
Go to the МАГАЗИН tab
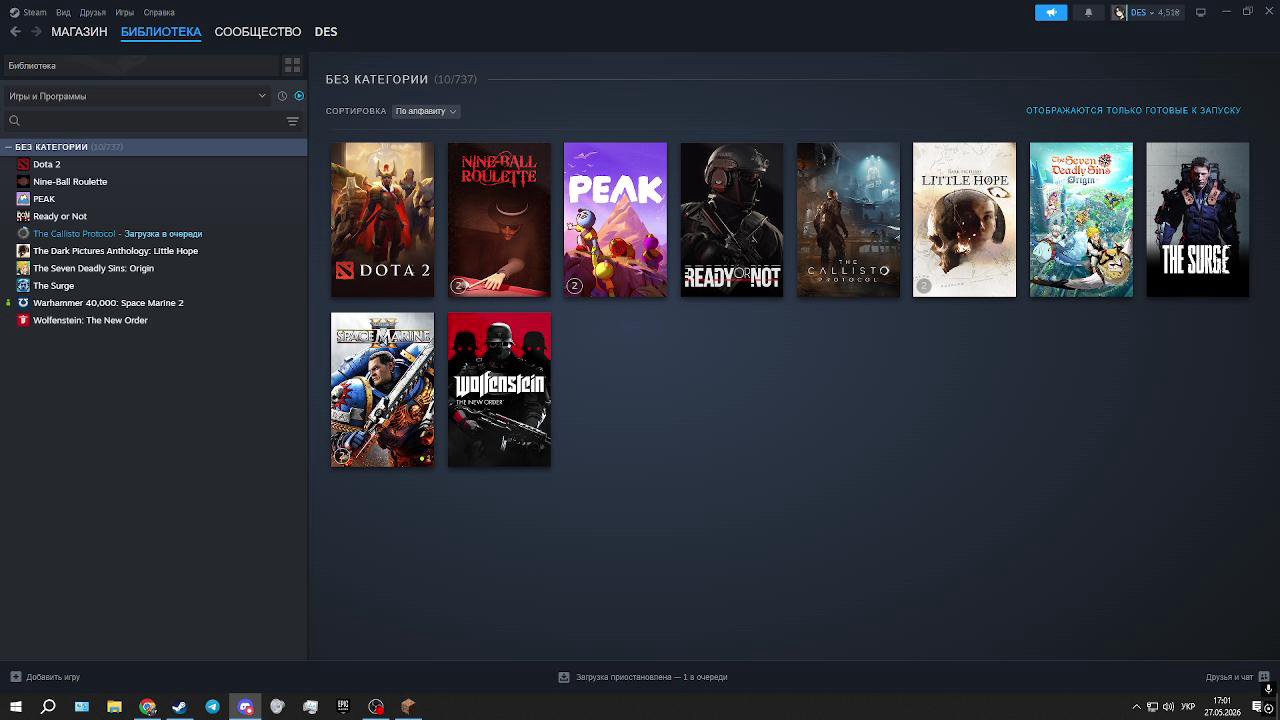[x=79, y=32]
